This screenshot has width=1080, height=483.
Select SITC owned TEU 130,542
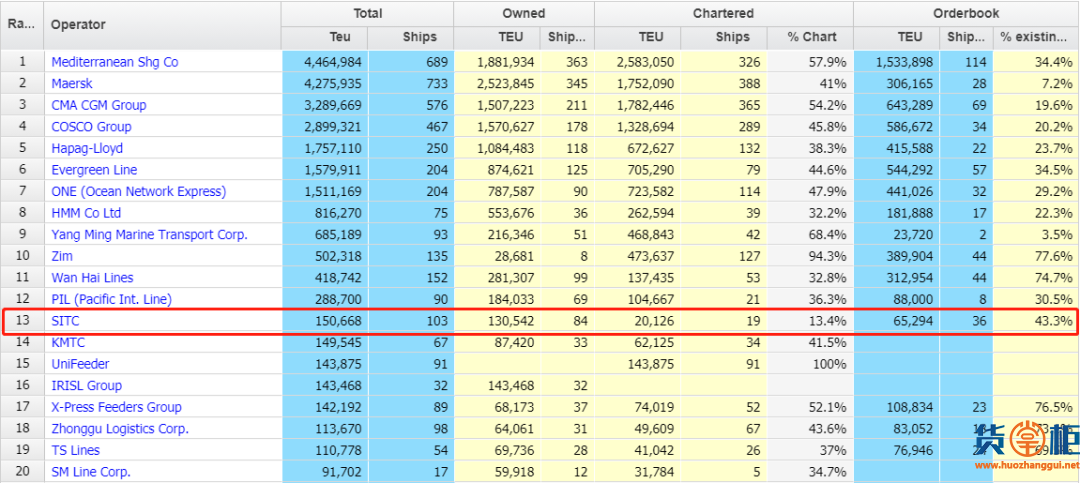[497, 321]
